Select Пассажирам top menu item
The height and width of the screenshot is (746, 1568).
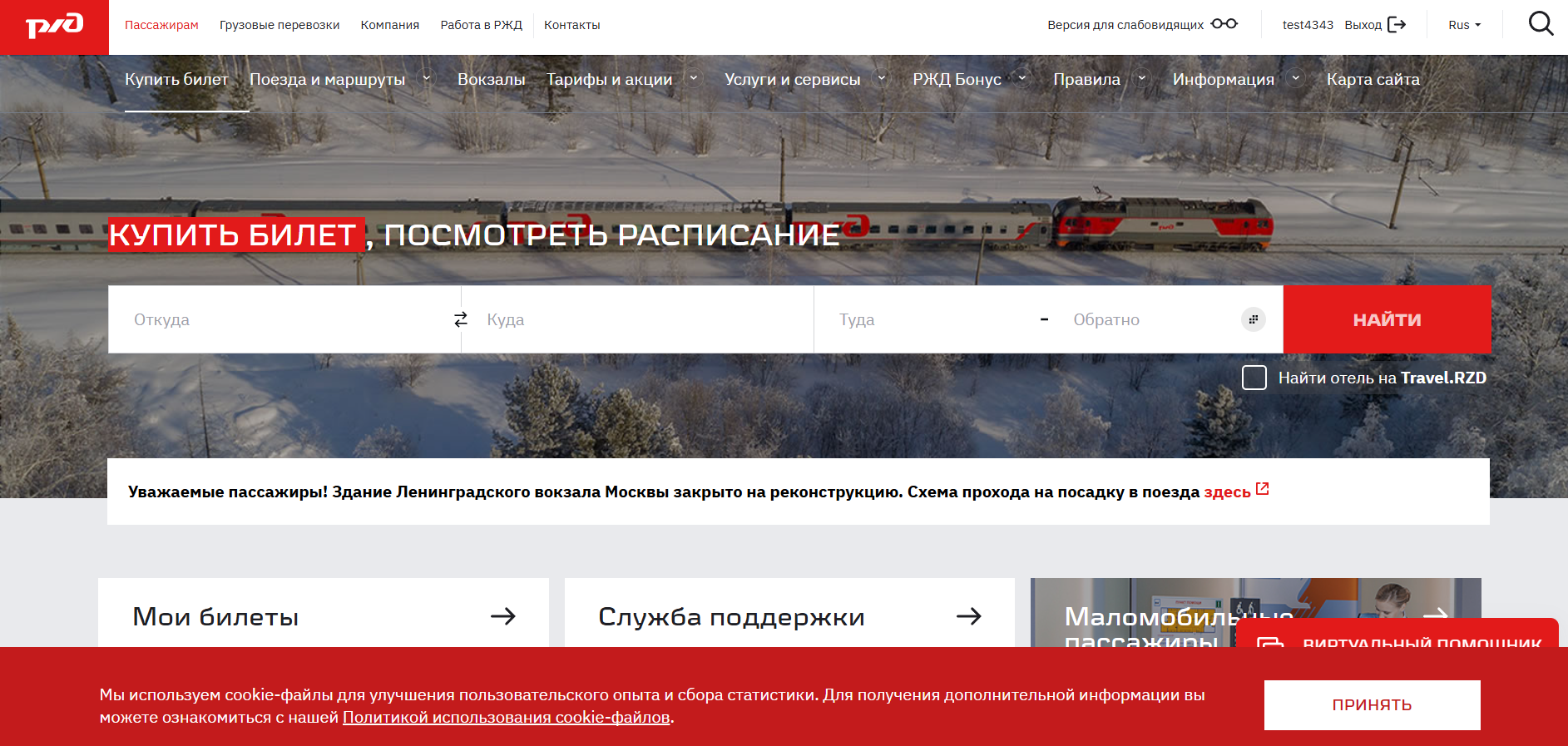pos(161,25)
